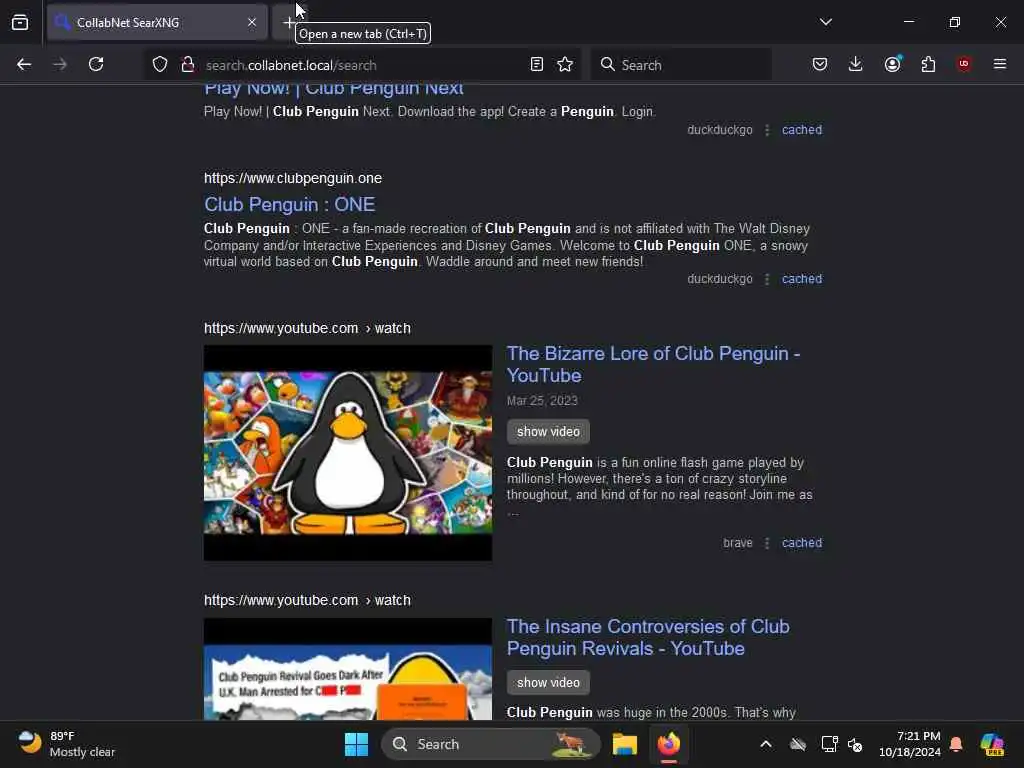
Task: Click taskbar Search box
Action: coord(490,744)
